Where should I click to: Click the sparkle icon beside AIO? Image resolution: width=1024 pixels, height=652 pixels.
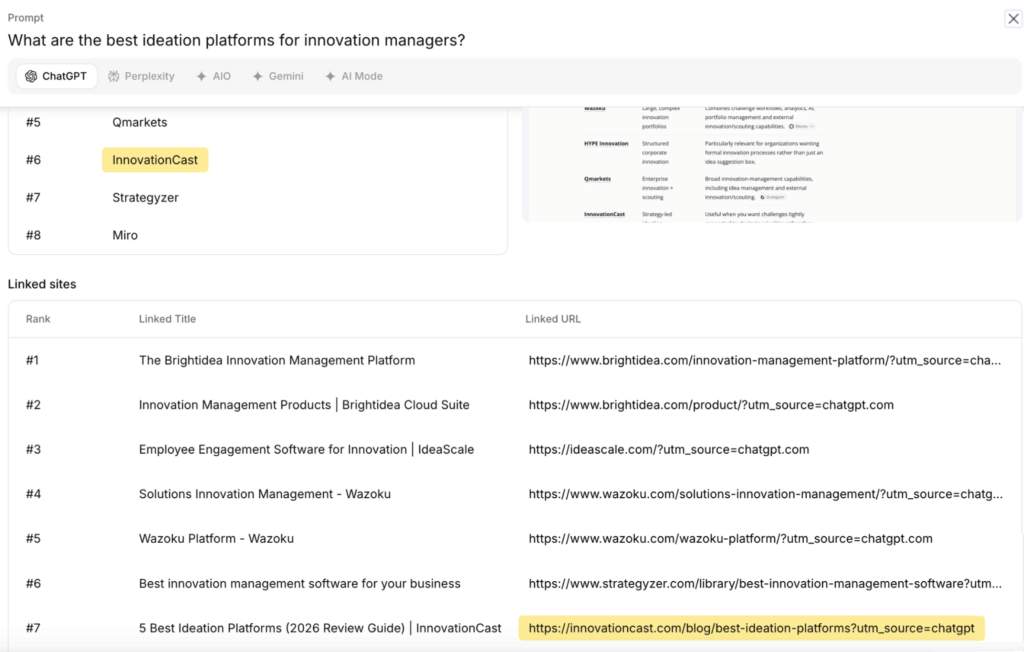pyautogui.click(x=201, y=76)
